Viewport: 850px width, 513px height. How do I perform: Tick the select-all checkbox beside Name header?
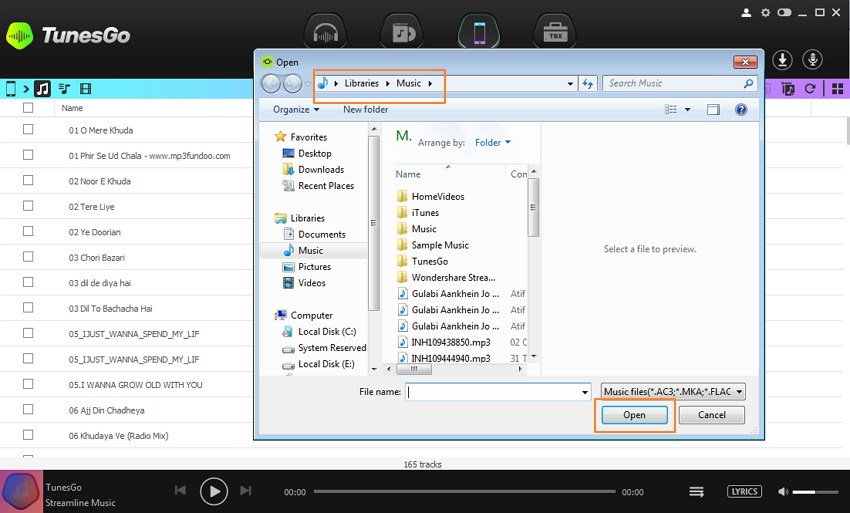28,108
